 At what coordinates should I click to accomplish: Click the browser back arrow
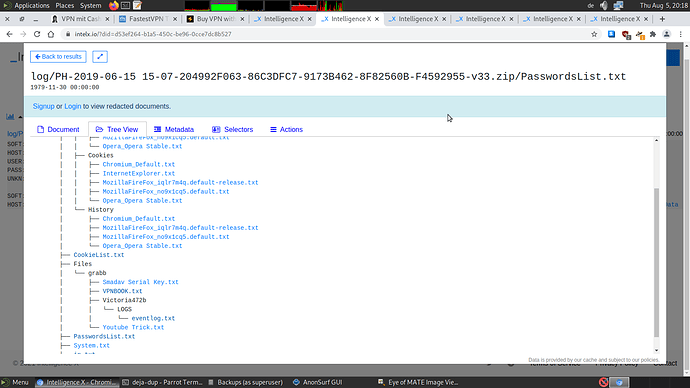(x=10, y=34)
